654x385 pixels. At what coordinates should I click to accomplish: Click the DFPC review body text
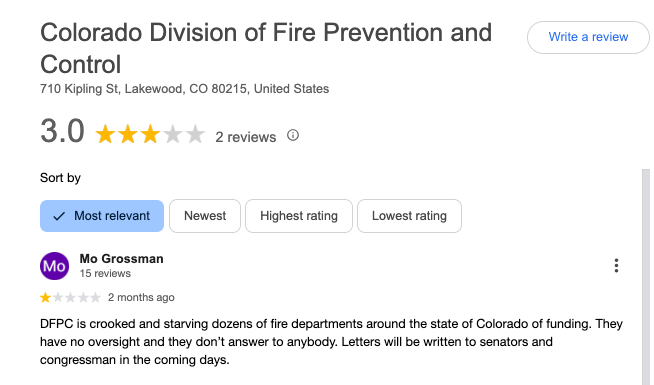[x=331, y=342]
